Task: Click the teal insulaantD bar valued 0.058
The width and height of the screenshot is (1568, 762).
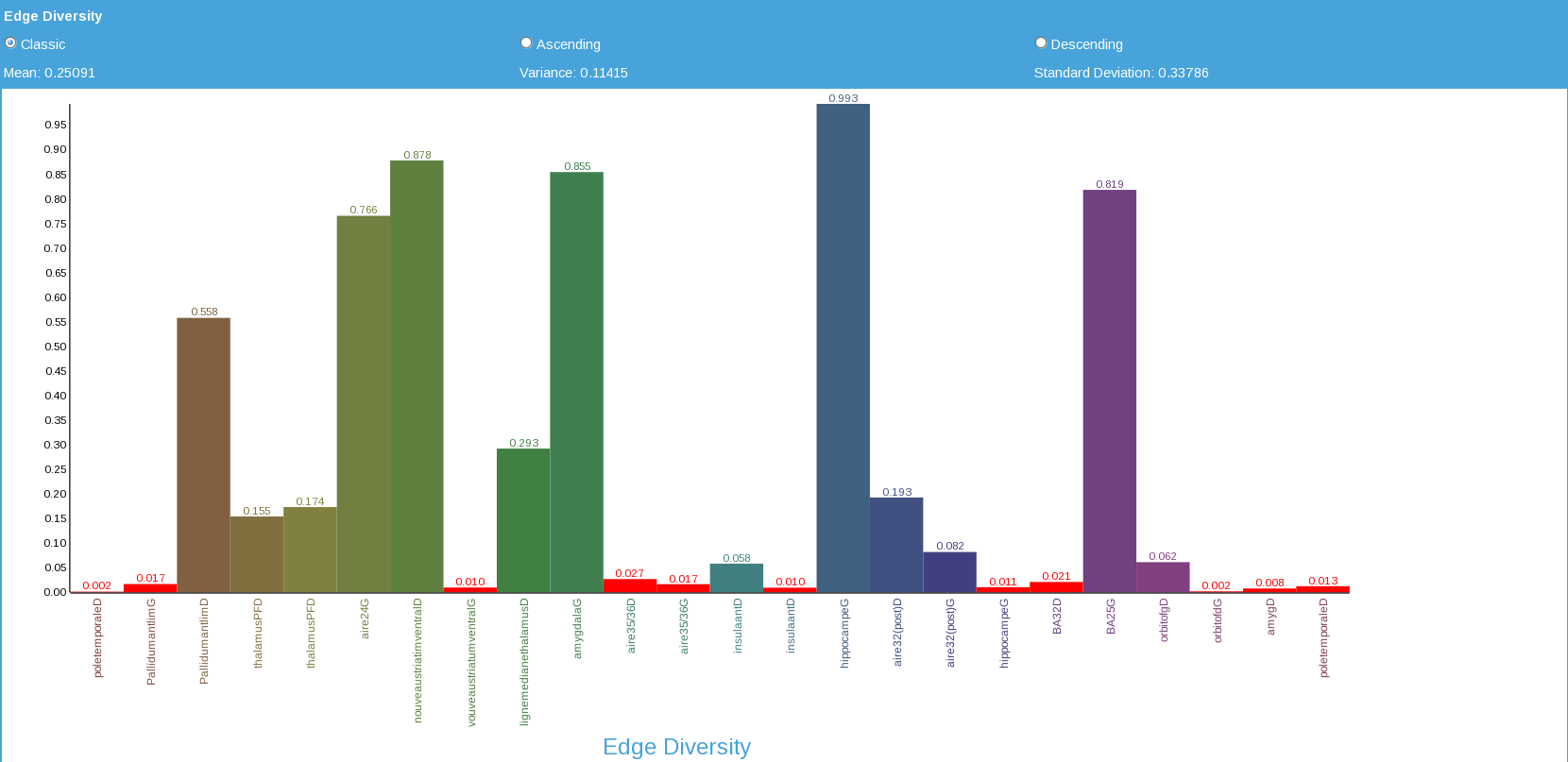Action: 737,578
